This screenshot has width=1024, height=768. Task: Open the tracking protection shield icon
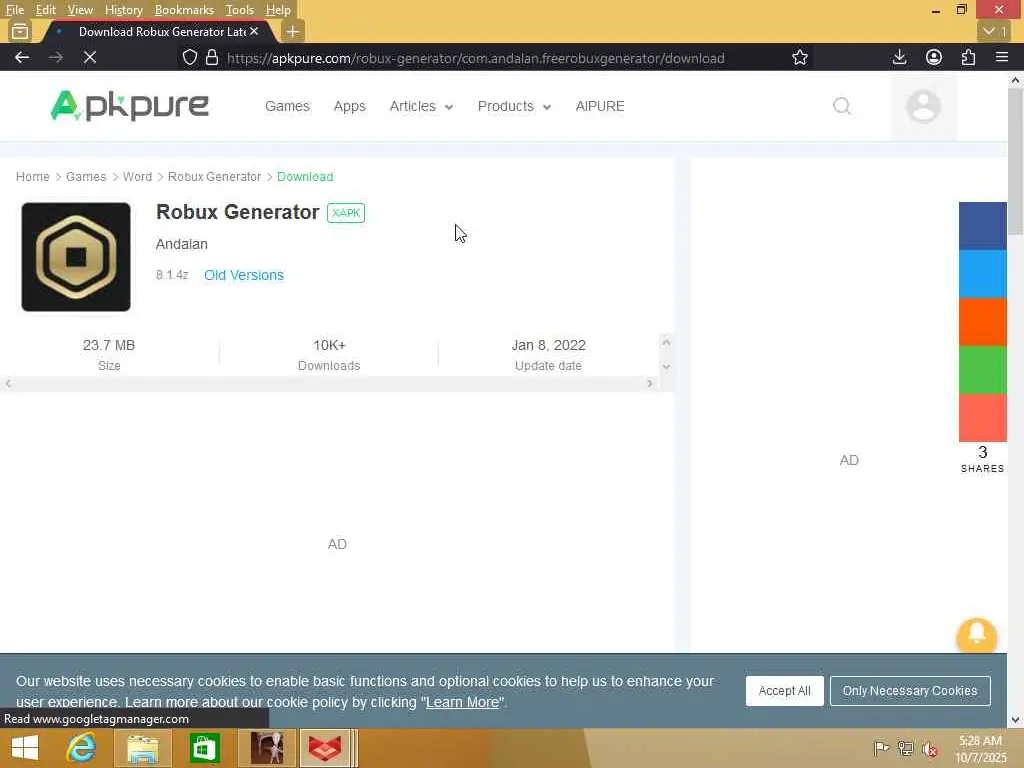(189, 57)
